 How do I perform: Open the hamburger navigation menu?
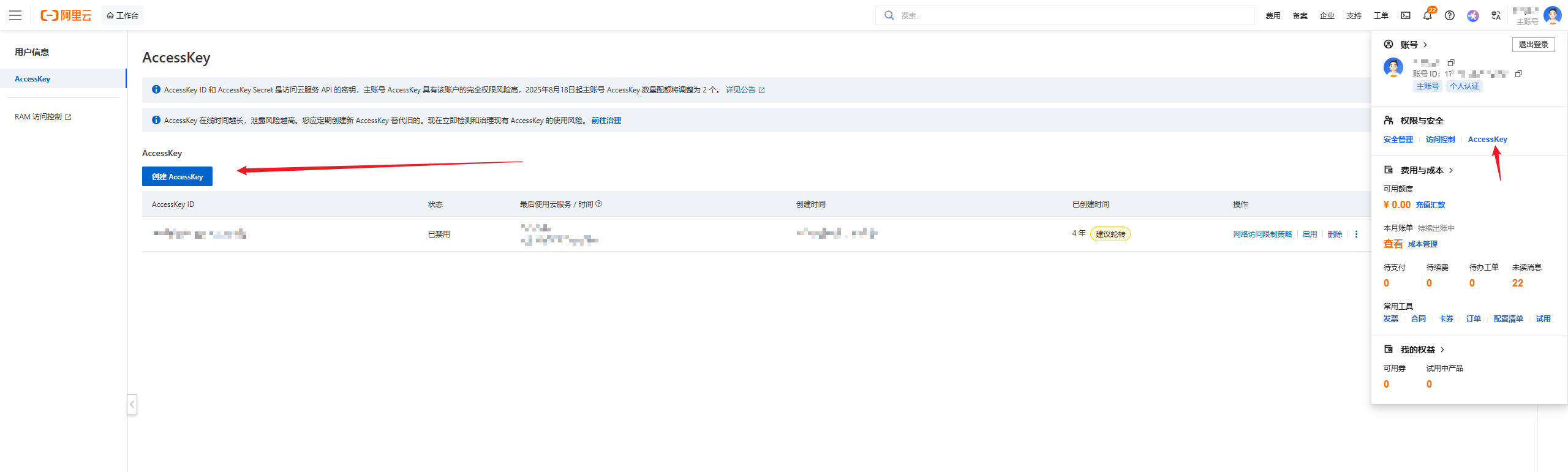[15, 15]
